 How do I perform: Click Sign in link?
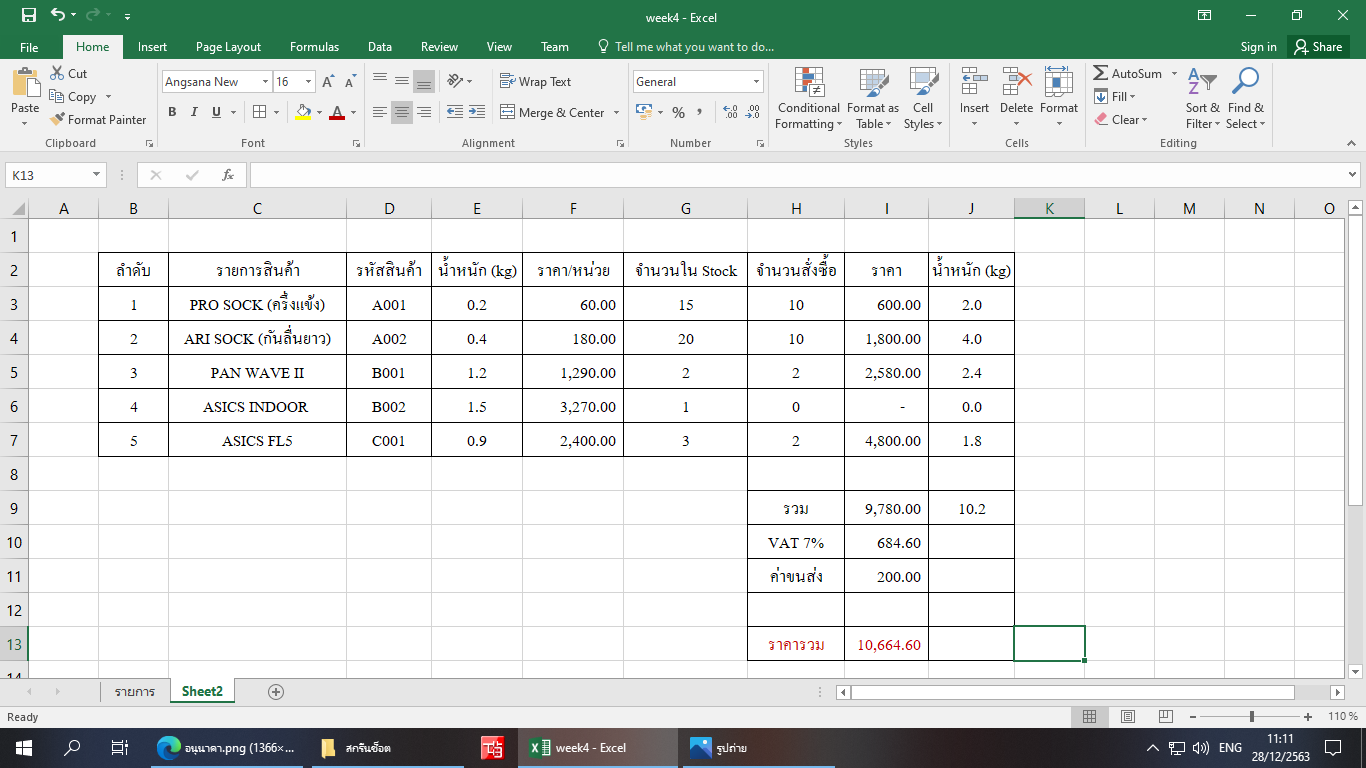pos(1258,47)
